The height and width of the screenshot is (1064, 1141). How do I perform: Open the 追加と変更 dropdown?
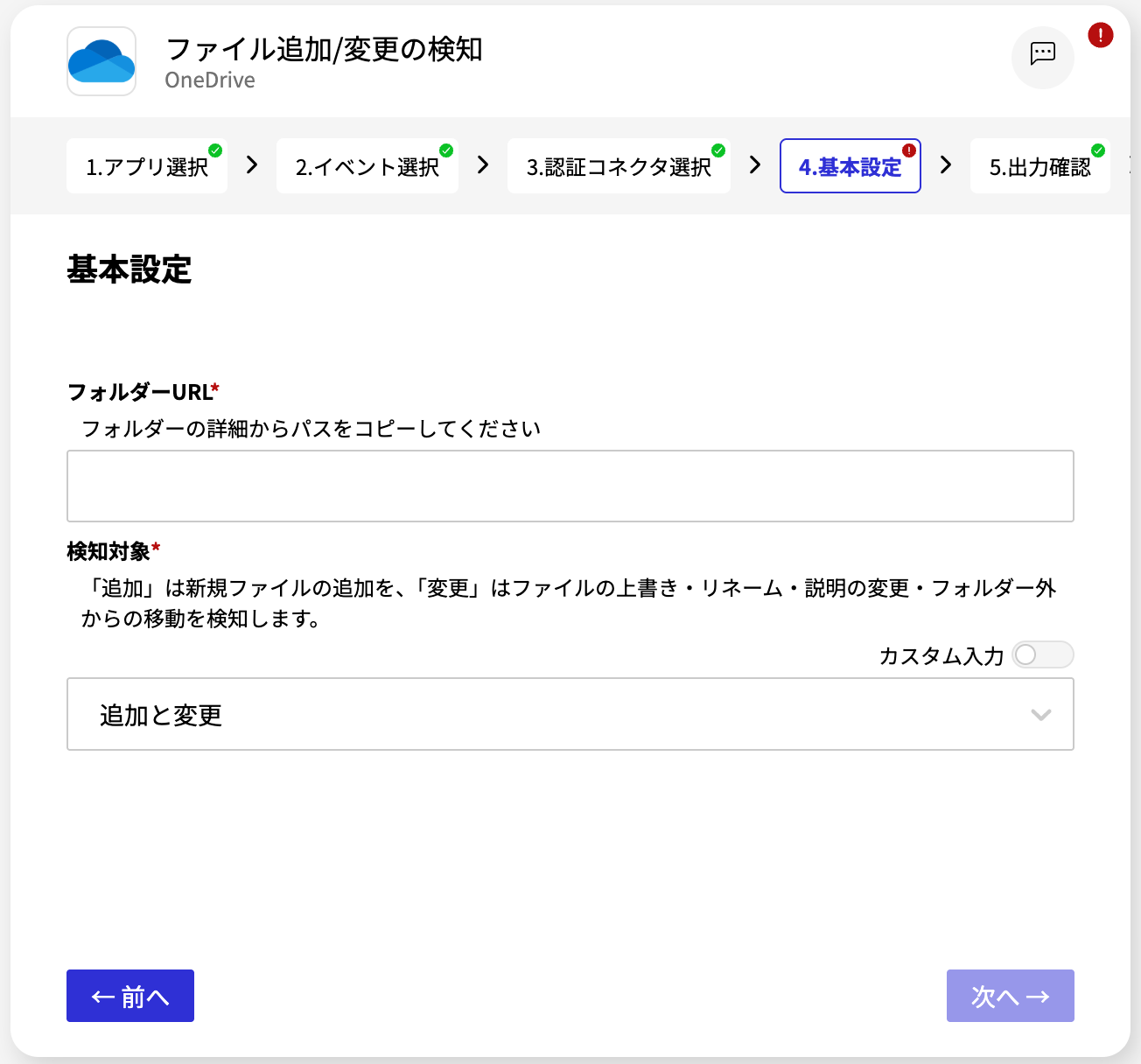tap(570, 714)
